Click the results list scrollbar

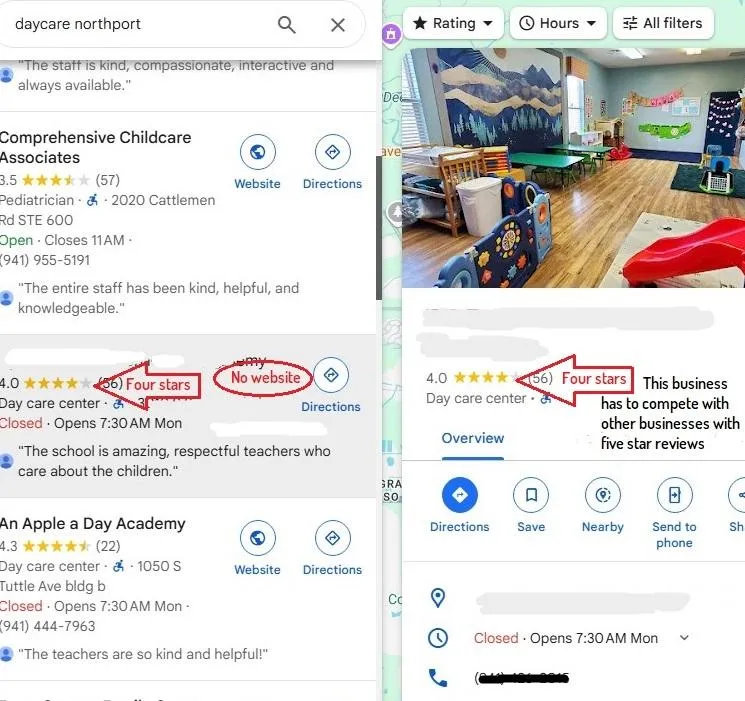tap(379, 228)
